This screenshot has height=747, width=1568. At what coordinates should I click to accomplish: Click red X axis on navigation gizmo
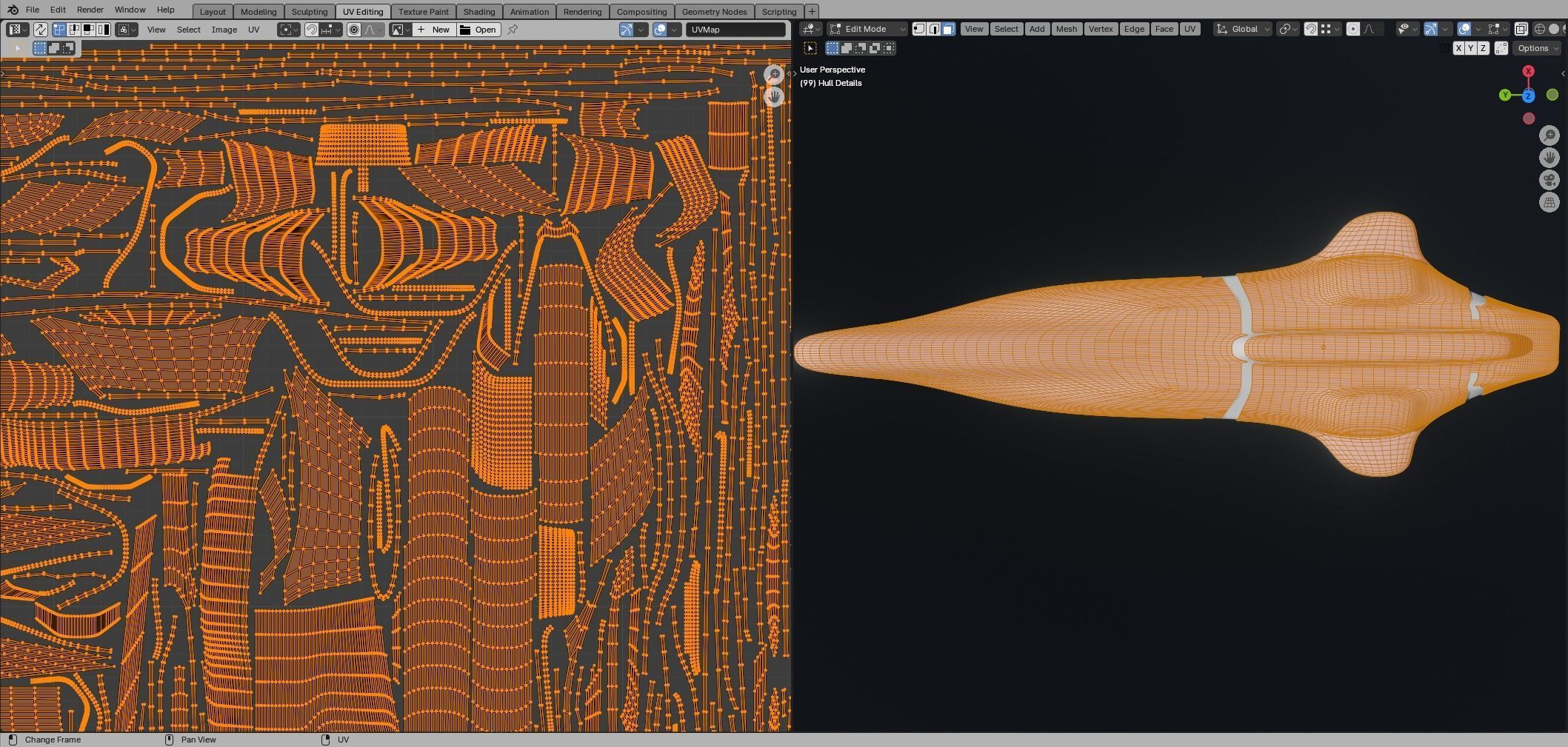tap(1528, 71)
